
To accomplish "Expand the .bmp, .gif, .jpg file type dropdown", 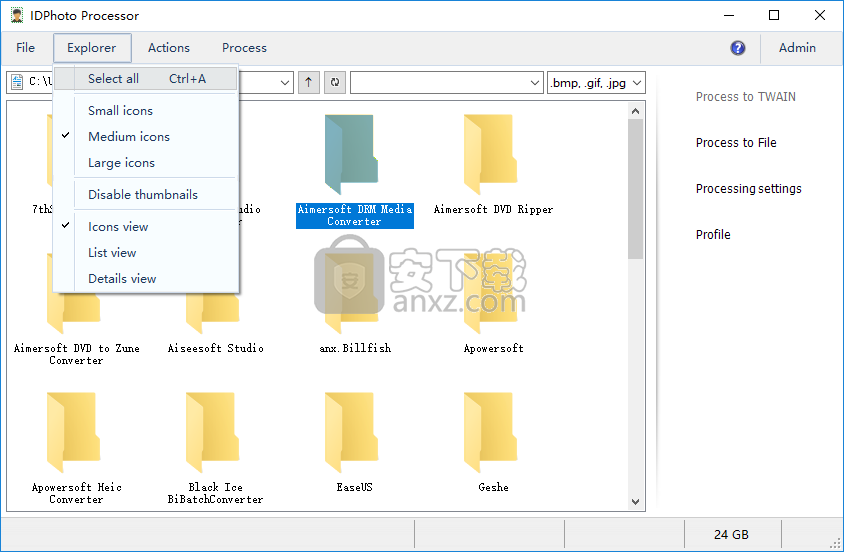I will click(637, 82).
